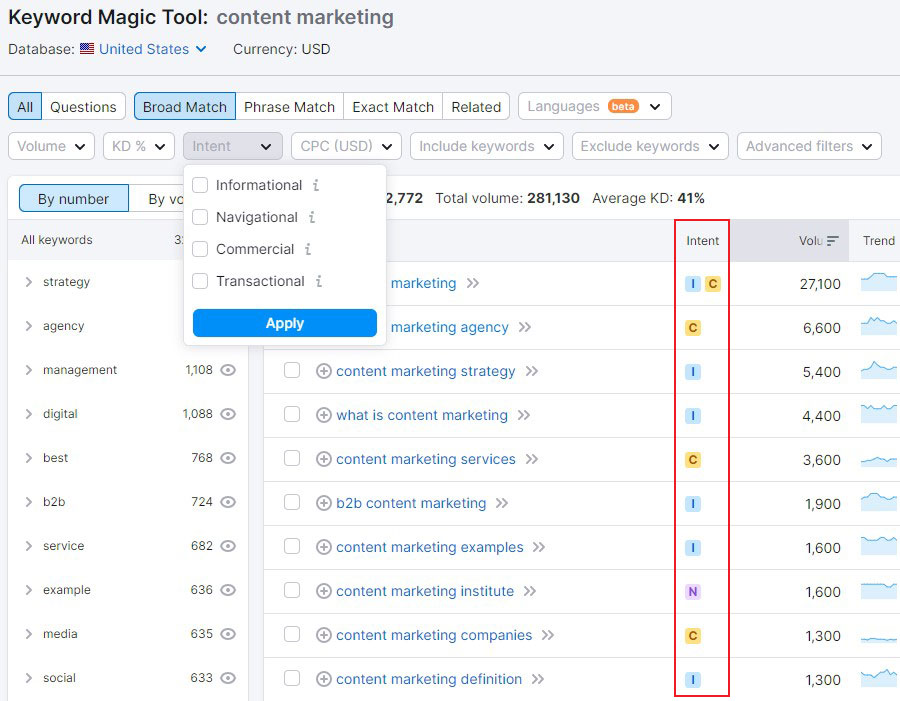Click the plus icon for content marketing strategy

coord(324,371)
